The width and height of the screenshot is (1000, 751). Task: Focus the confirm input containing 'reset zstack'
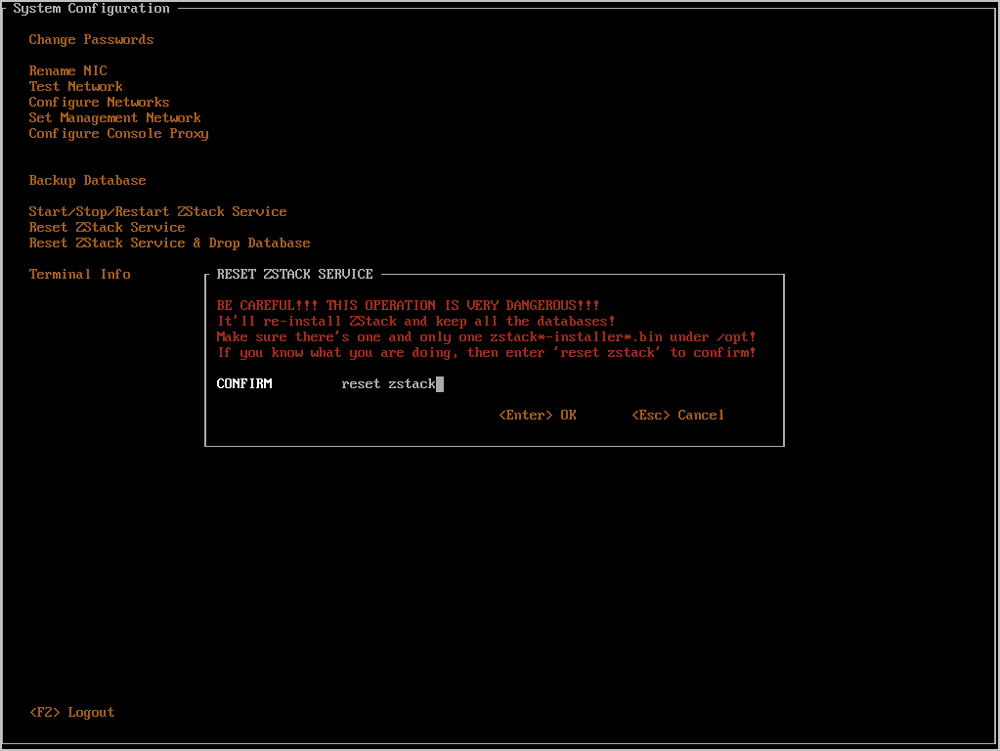tap(392, 384)
